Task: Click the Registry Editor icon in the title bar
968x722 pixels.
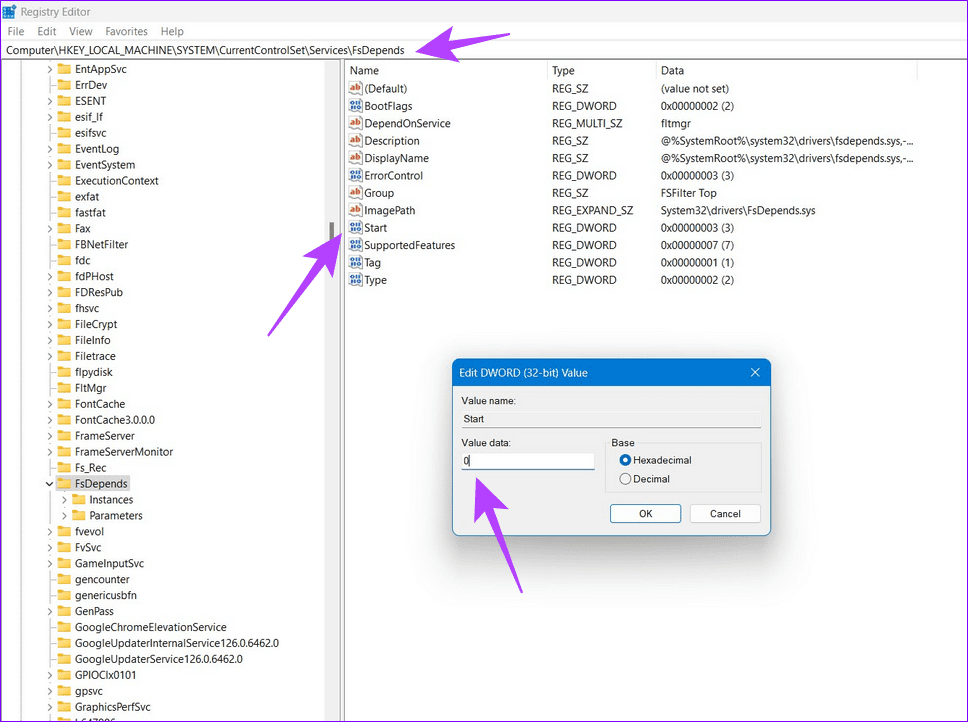Action: (9, 11)
